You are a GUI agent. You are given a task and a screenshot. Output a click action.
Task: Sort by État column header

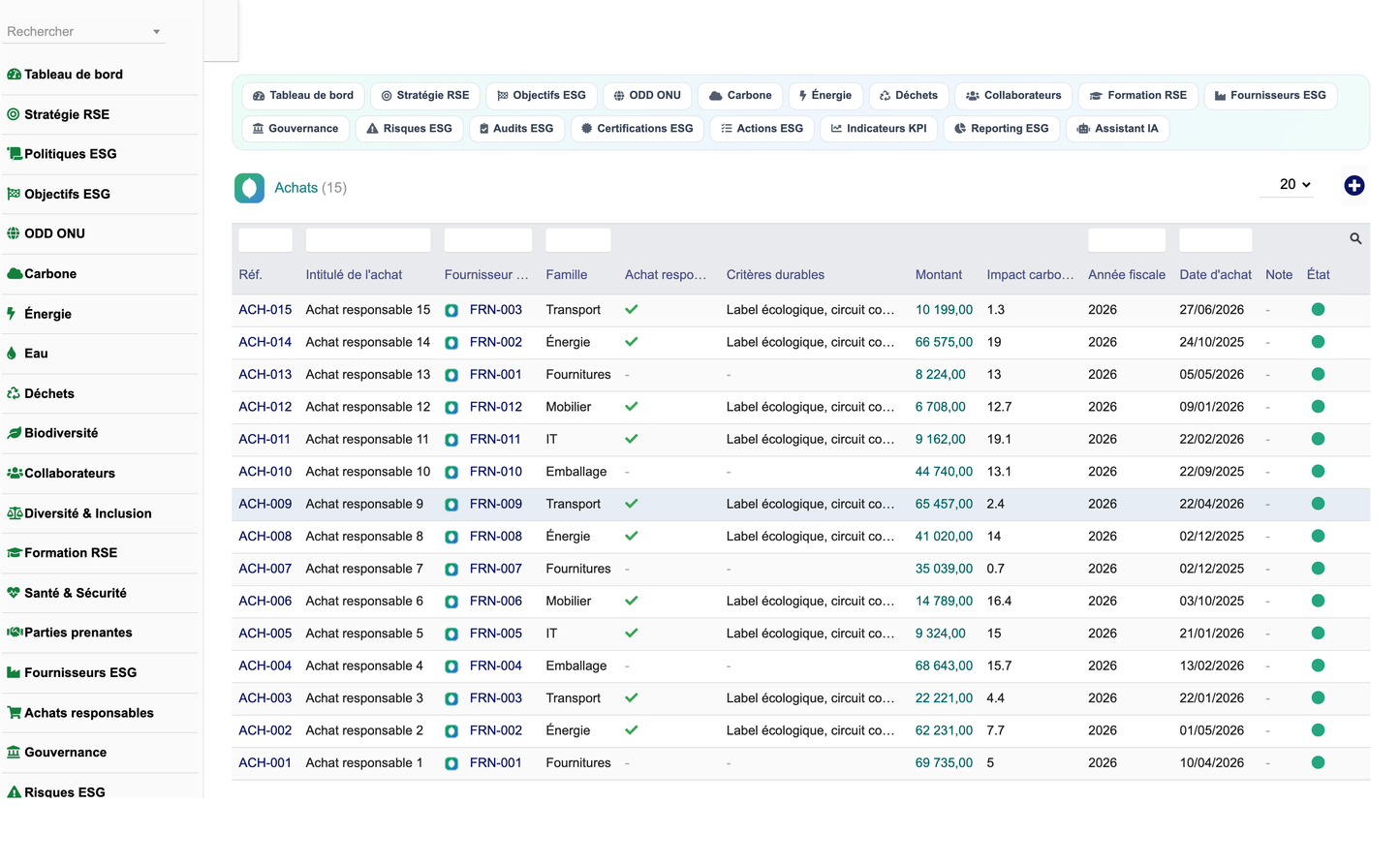[x=1319, y=275]
